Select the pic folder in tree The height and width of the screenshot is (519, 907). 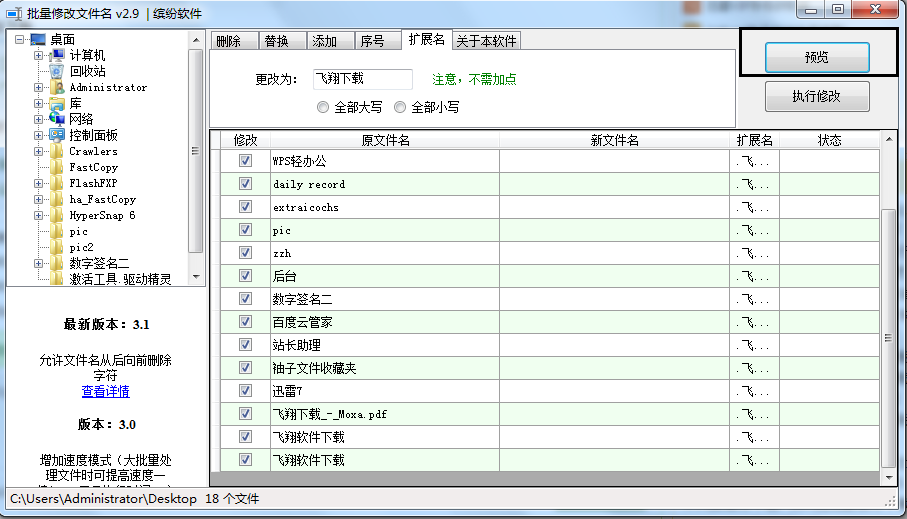tap(79, 231)
